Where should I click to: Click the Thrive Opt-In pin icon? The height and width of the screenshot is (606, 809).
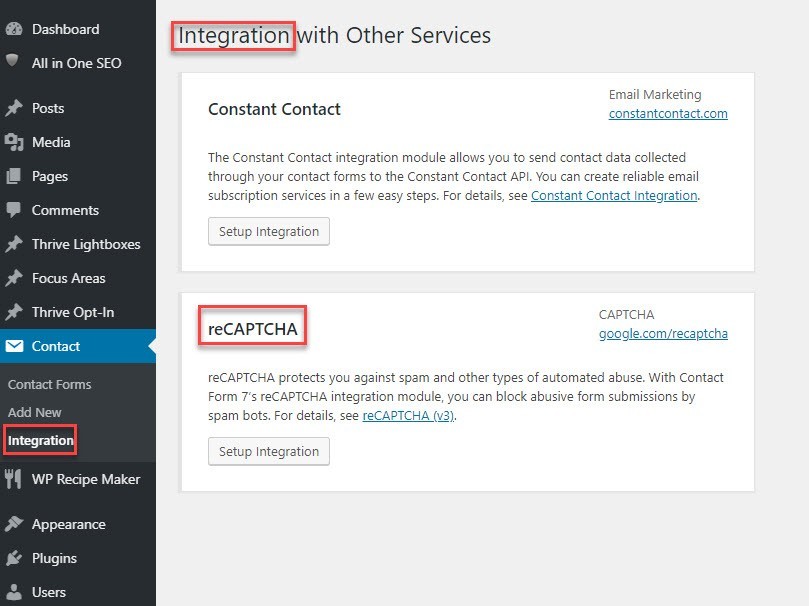[x=14, y=312]
